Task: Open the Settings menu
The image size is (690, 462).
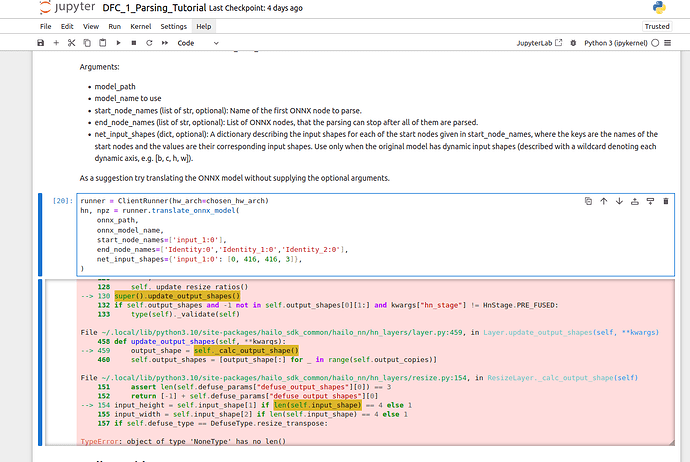Action: click(173, 25)
